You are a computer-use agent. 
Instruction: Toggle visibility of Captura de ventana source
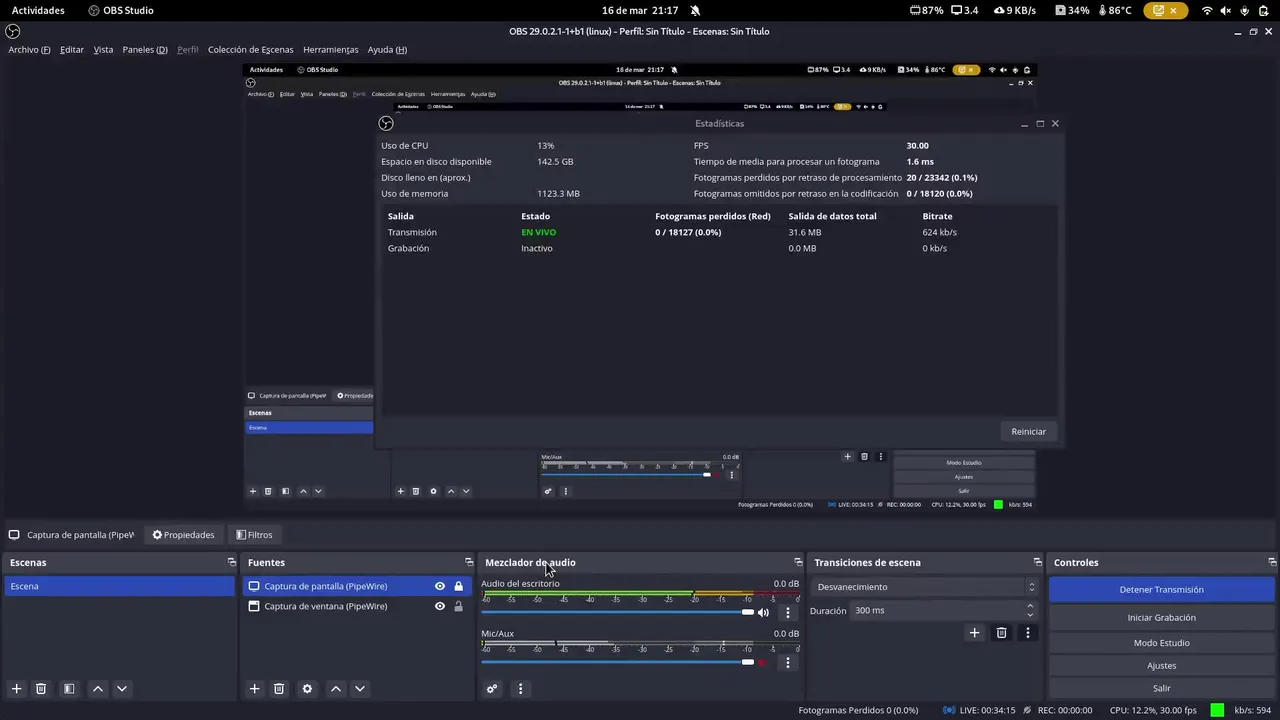(440, 606)
